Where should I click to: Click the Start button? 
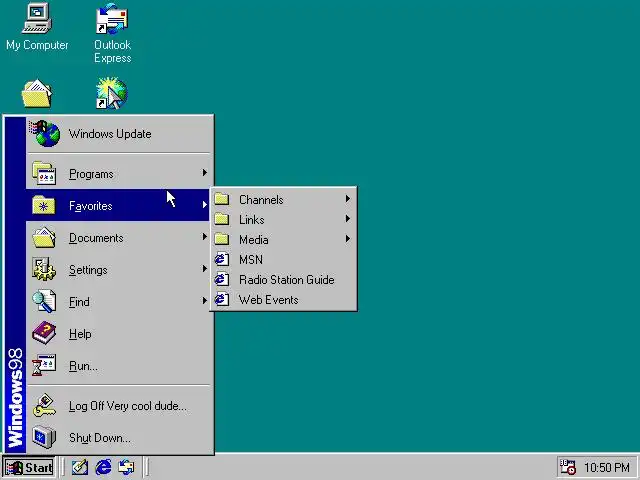(x=29, y=467)
